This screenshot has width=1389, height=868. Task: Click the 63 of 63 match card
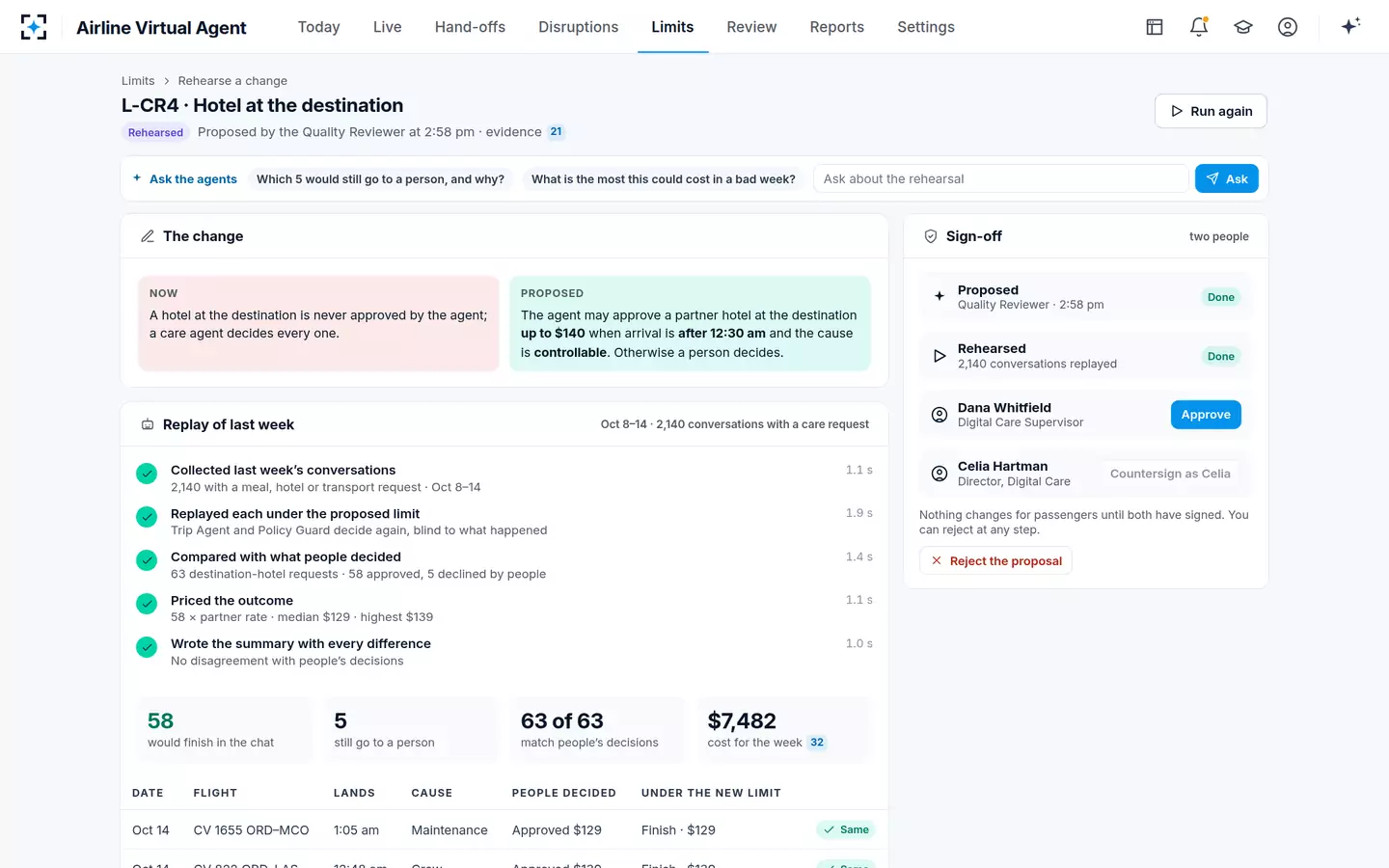click(x=598, y=730)
